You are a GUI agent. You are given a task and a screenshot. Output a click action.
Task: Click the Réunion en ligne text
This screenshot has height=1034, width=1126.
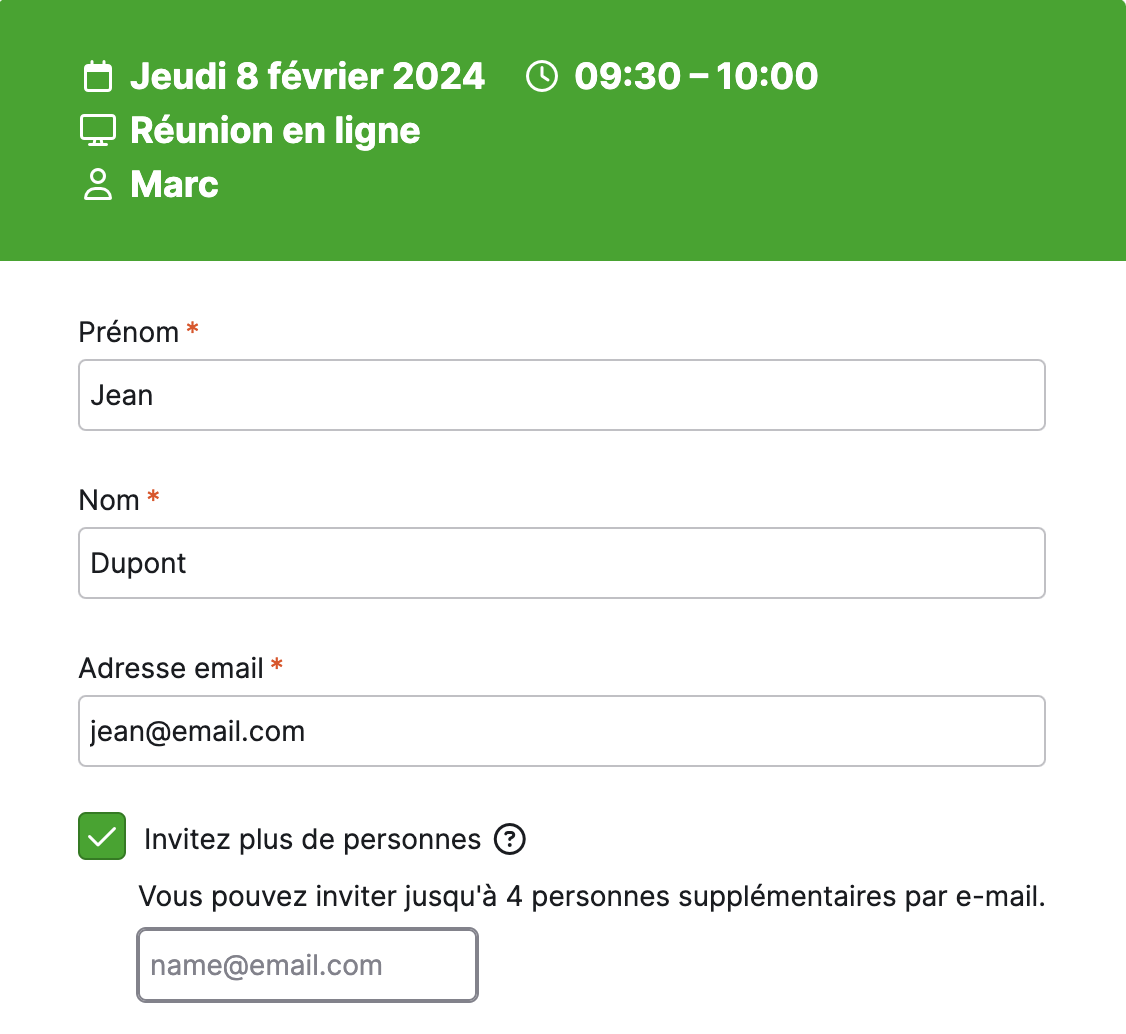coord(275,131)
